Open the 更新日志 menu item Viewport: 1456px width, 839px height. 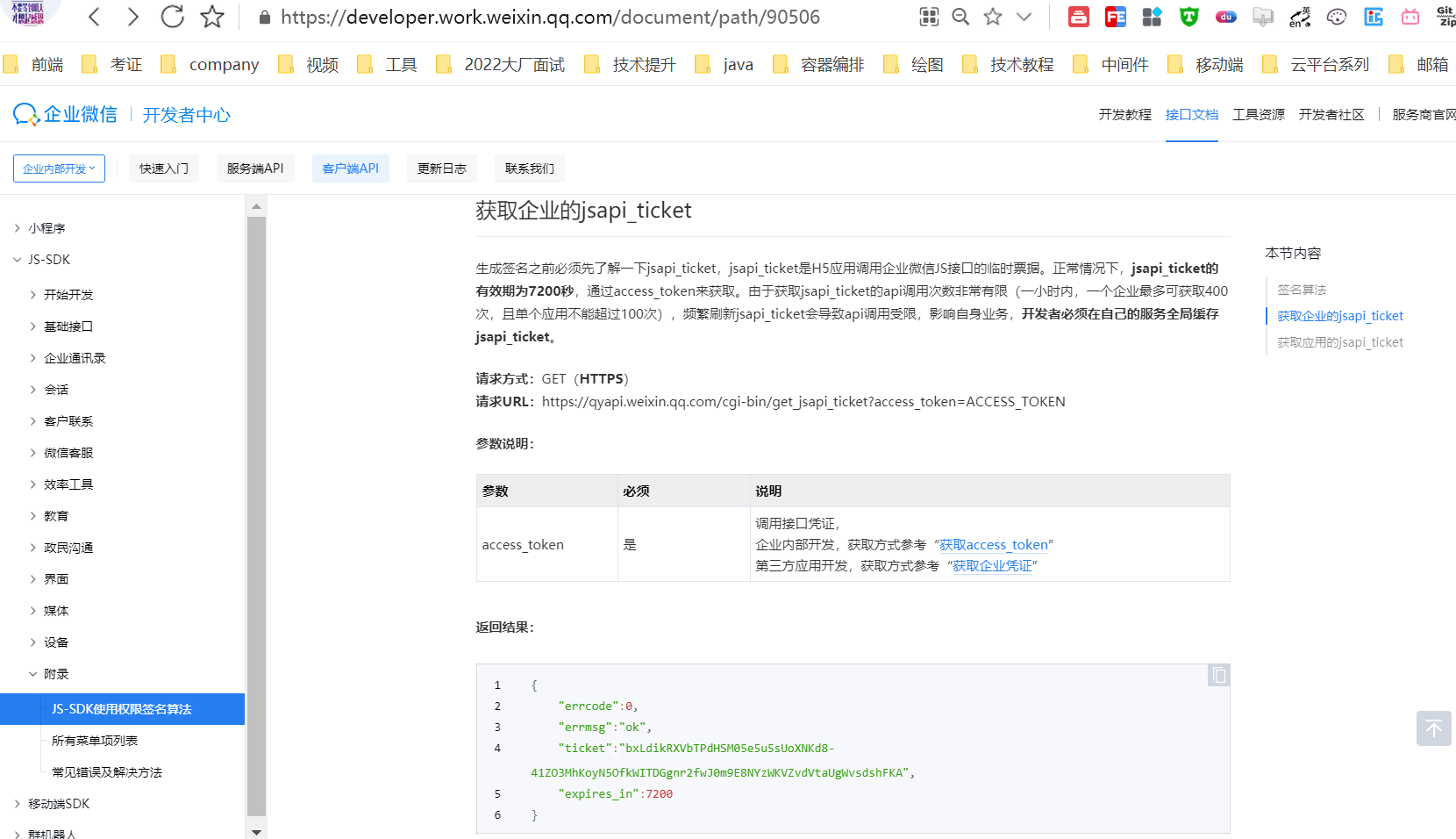441,168
